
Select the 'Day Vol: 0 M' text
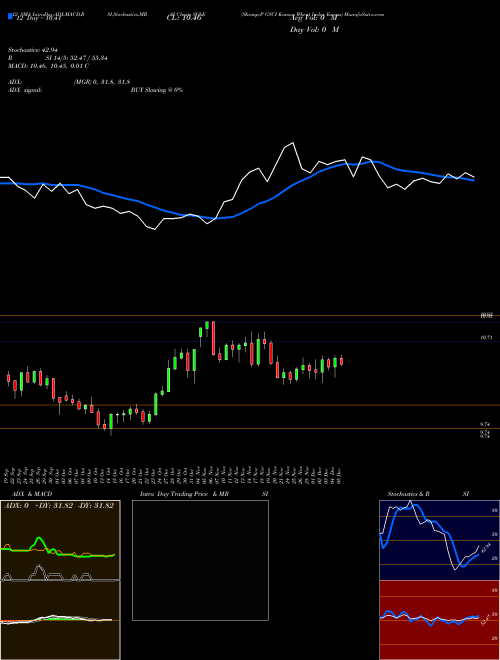coord(314,29)
